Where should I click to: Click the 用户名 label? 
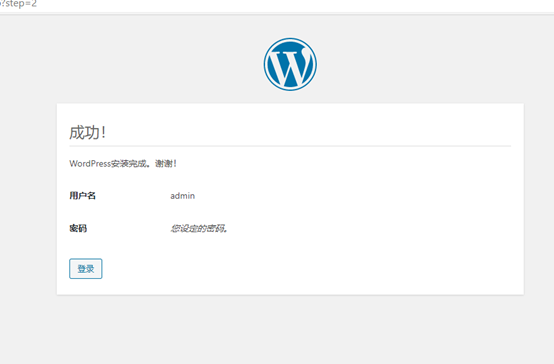point(82,195)
